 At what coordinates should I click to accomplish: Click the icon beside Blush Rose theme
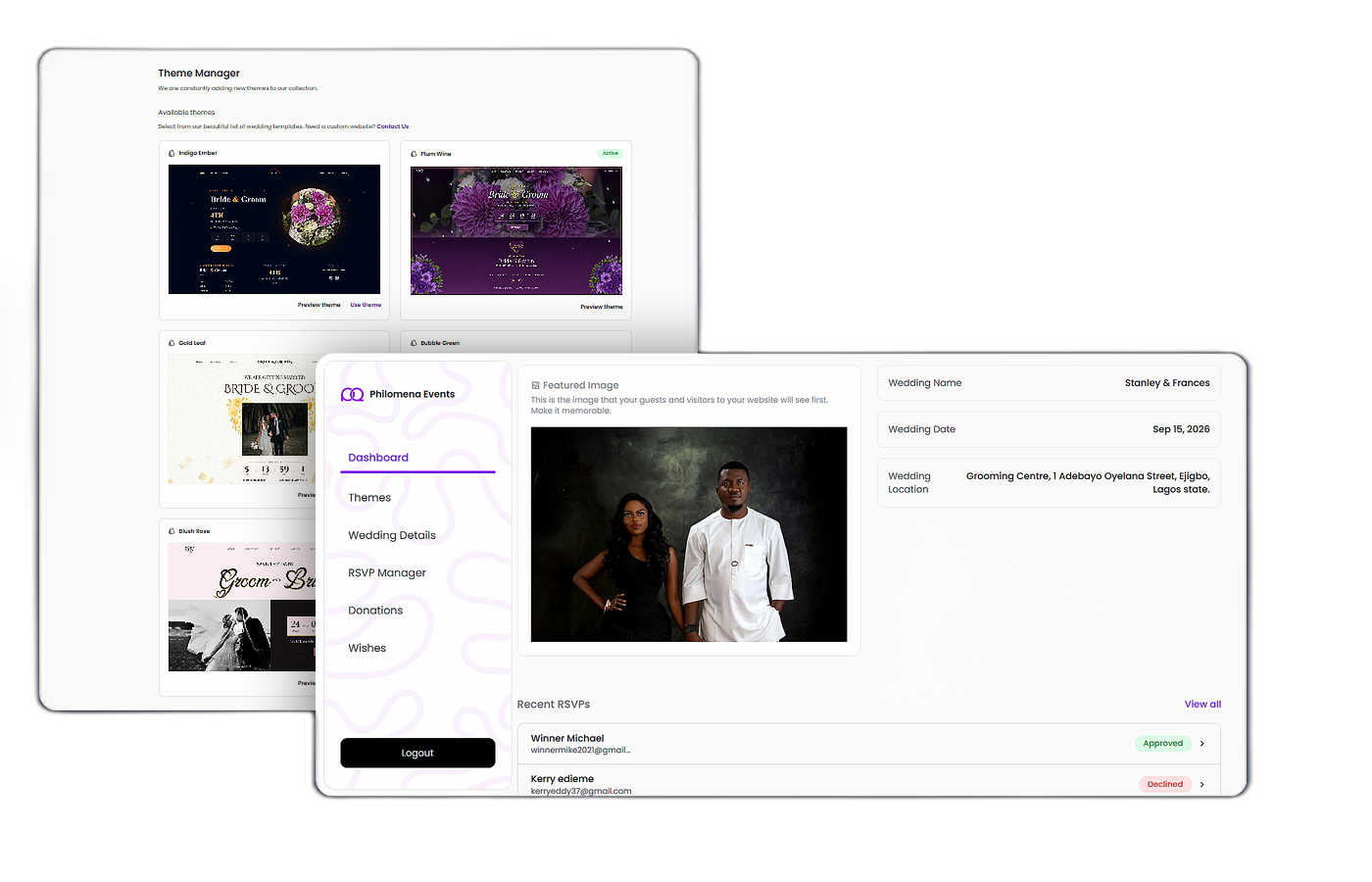pyautogui.click(x=171, y=531)
